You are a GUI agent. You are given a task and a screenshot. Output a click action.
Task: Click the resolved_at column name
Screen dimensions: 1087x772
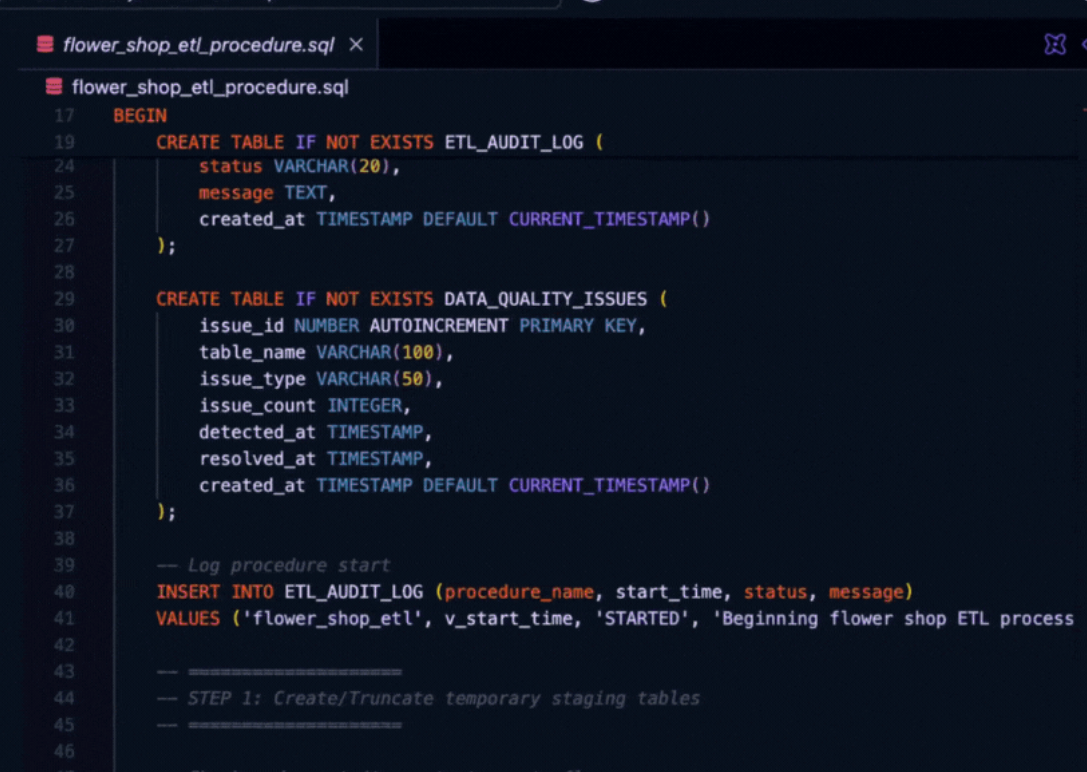click(257, 459)
